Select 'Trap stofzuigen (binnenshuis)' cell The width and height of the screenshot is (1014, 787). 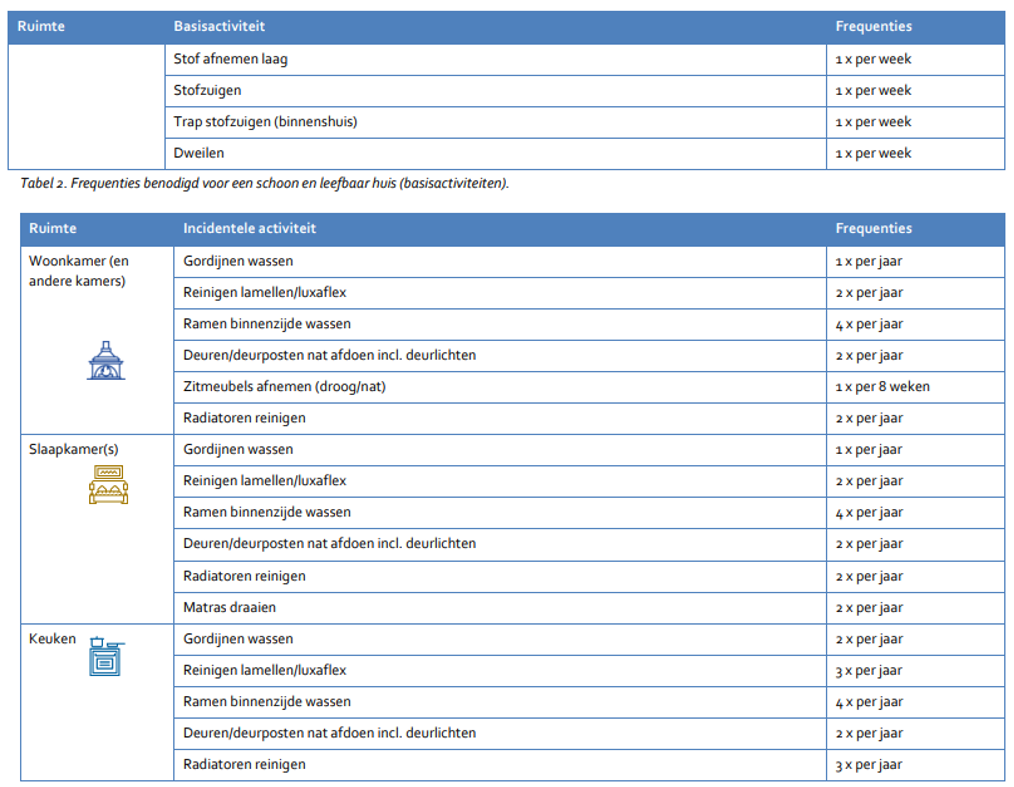265,122
